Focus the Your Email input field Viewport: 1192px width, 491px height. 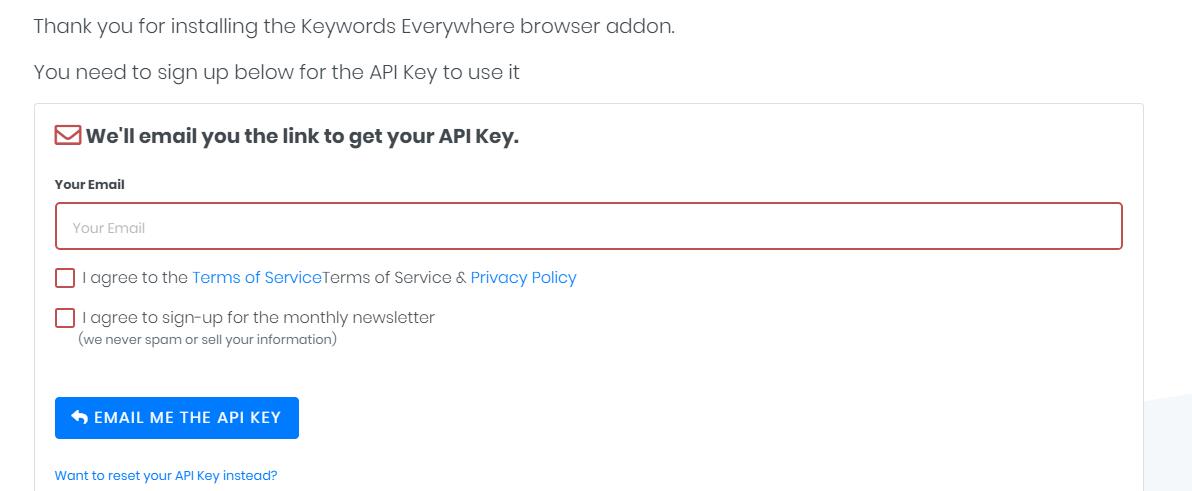point(588,226)
